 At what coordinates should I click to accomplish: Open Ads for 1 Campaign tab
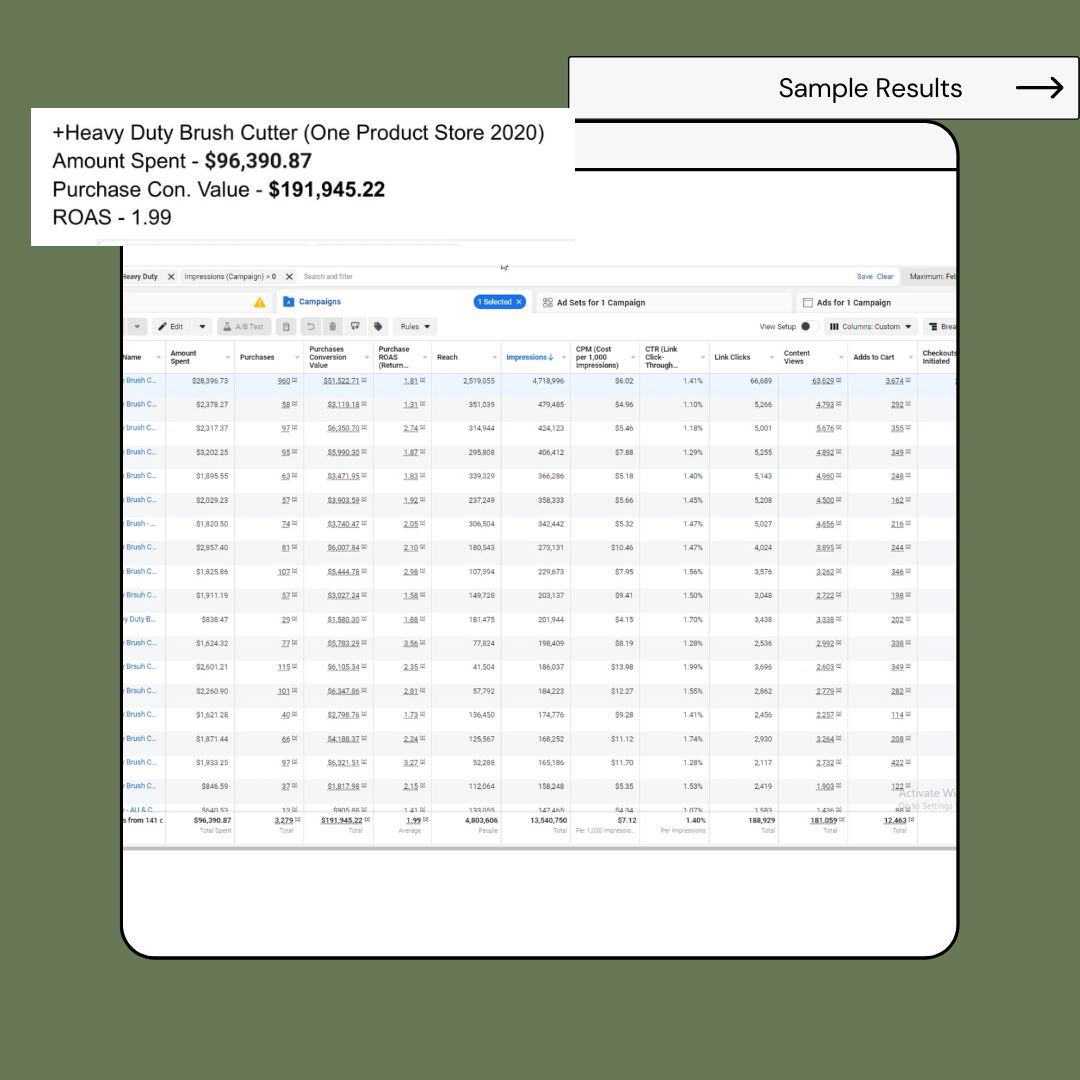tap(853, 302)
